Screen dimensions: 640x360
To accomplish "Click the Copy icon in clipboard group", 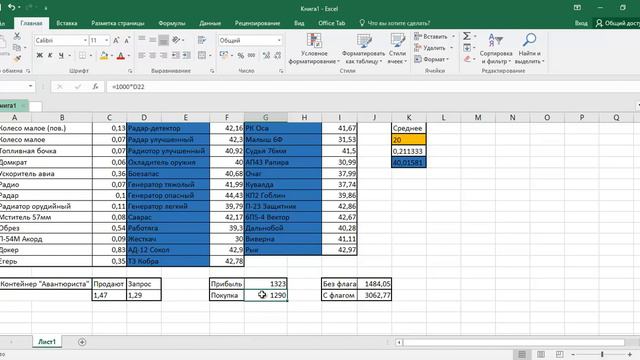I will pos(17,48).
